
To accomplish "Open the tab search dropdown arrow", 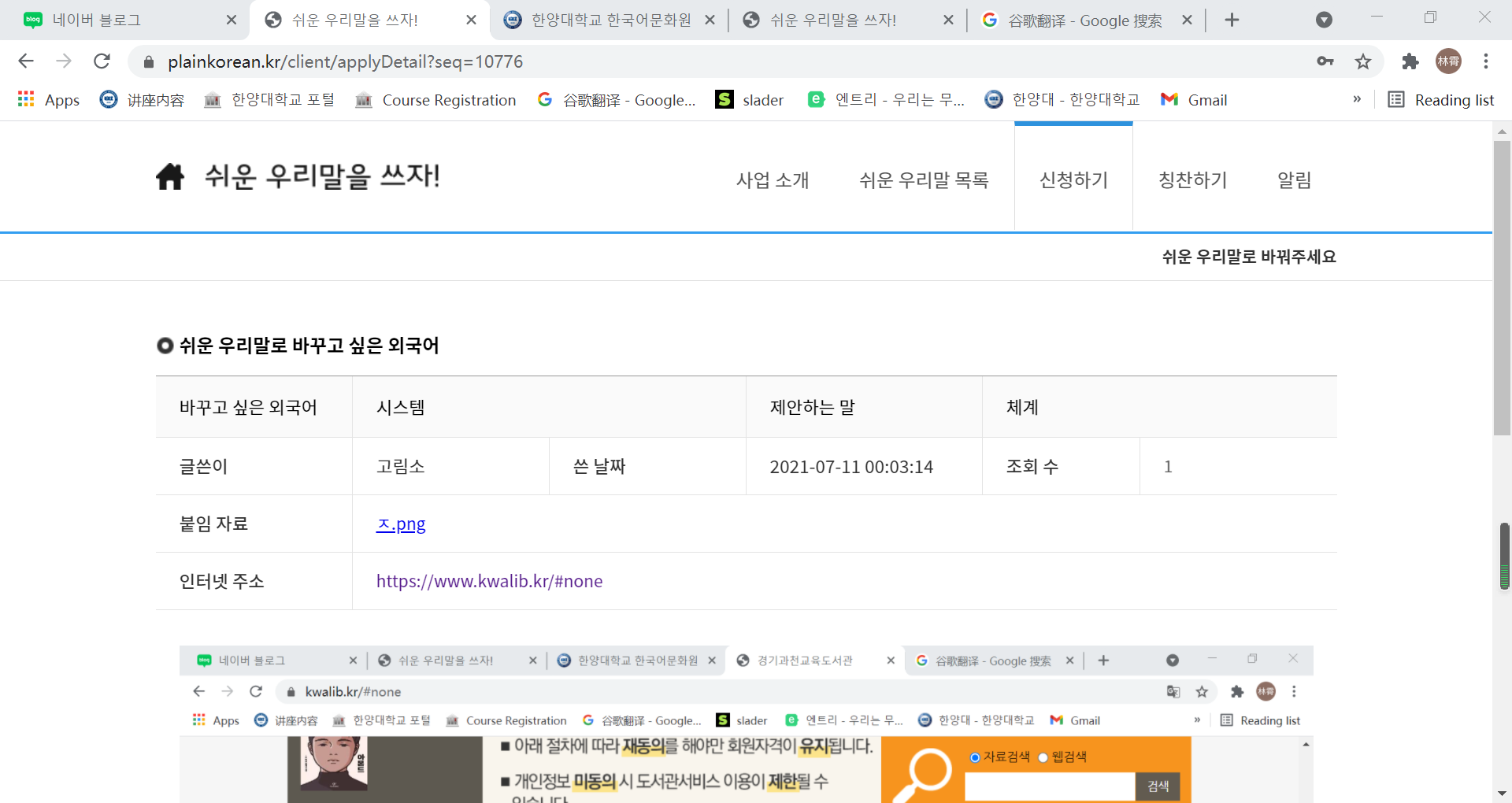I will pyautogui.click(x=1324, y=20).
